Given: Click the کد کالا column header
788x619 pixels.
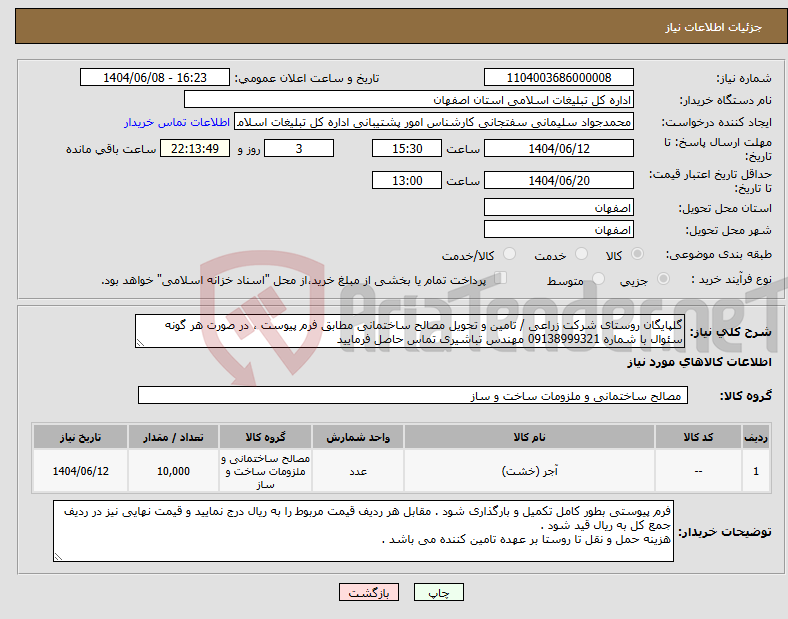Looking at the screenshot, I should coord(698,437).
